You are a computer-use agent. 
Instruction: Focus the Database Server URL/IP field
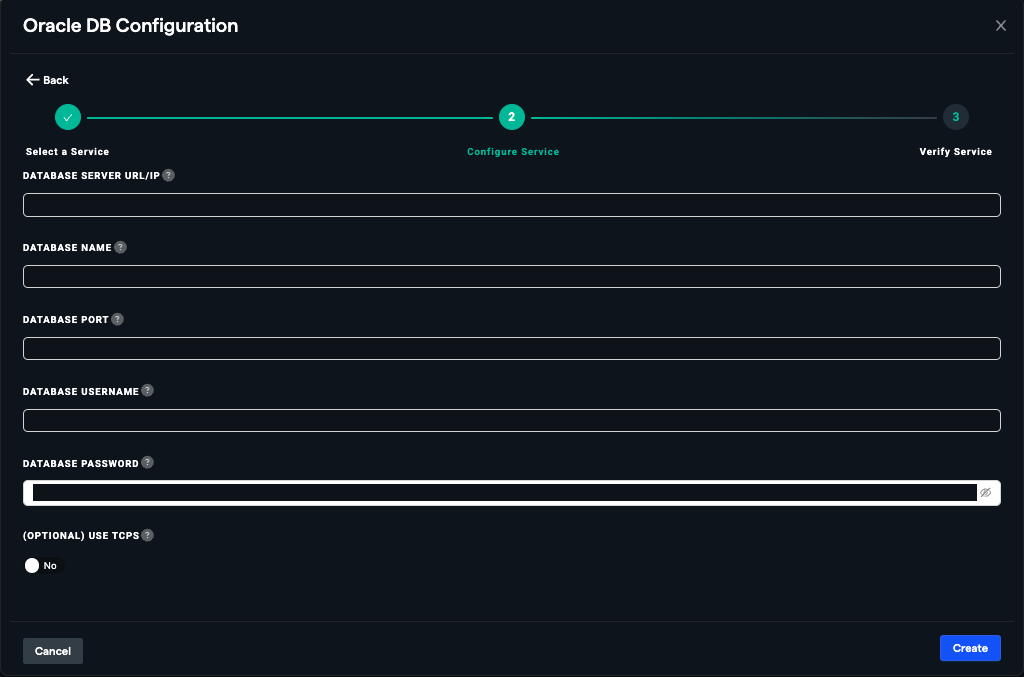tap(511, 205)
